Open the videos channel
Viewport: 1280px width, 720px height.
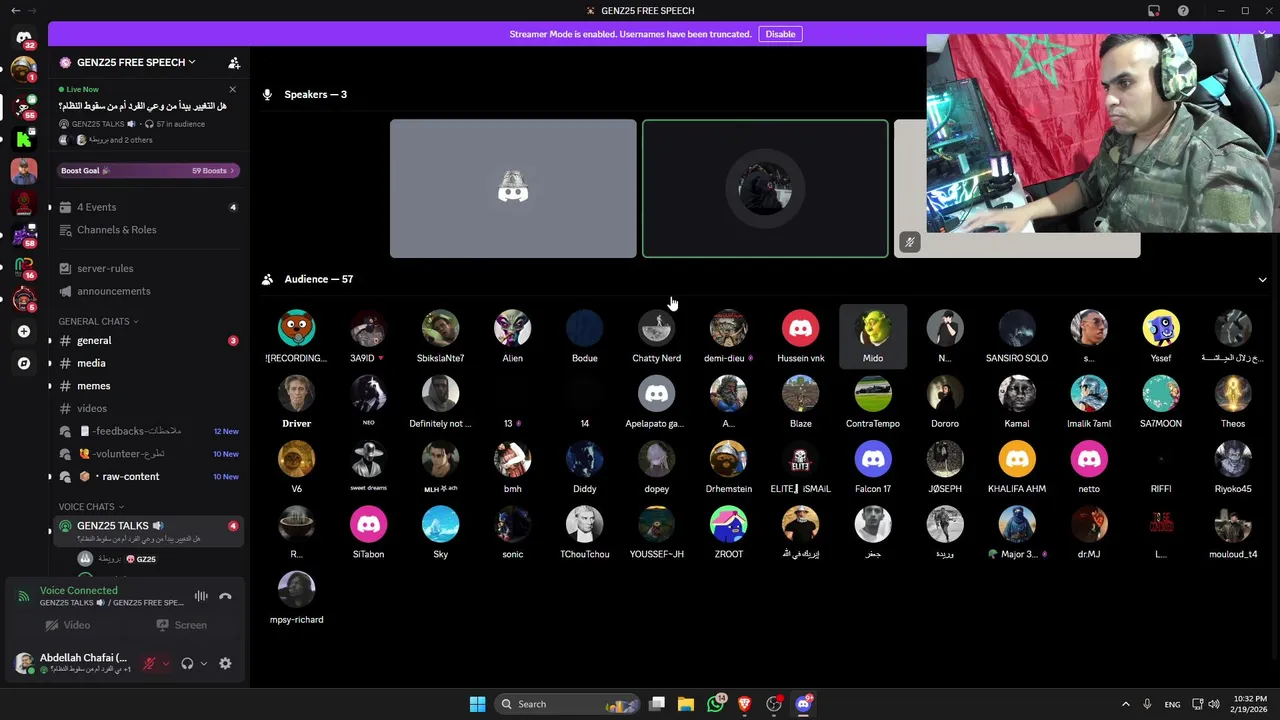pos(148,408)
